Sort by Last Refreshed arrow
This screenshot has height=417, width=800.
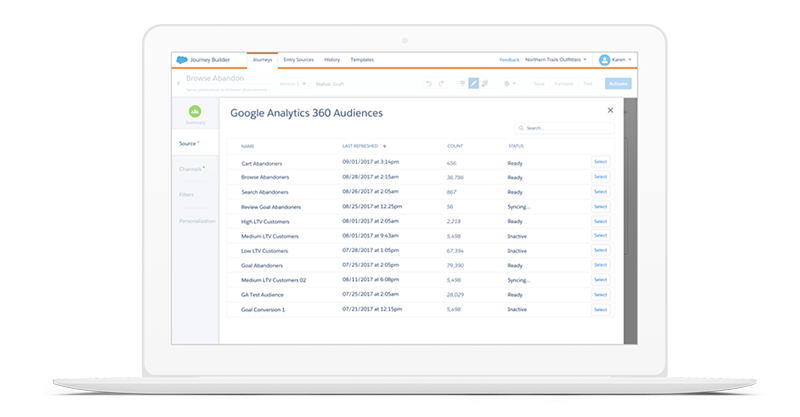click(x=385, y=146)
